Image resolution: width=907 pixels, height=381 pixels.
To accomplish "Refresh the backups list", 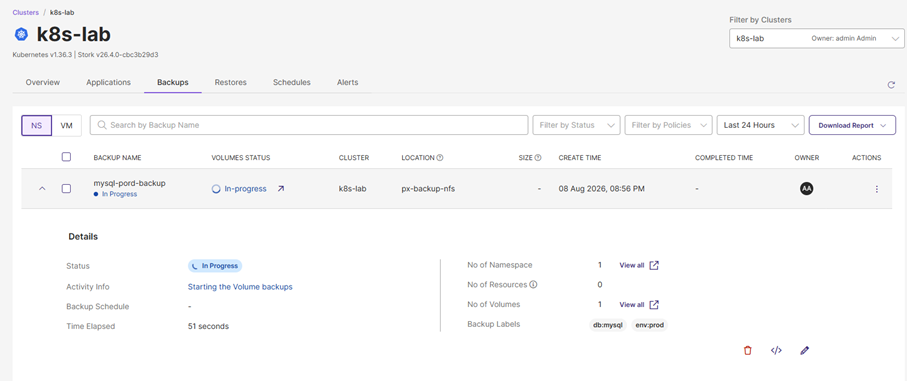I will pyautogui.click(x=891, y=85).
